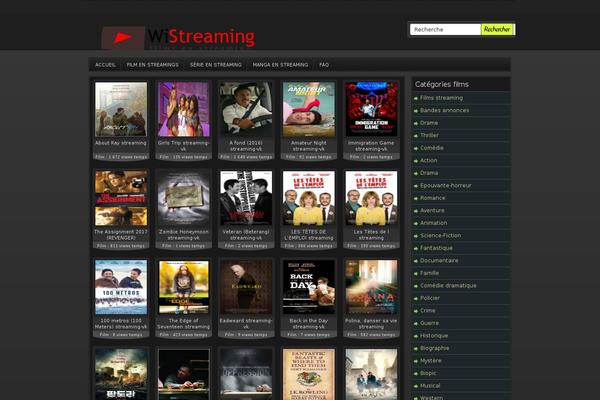Click the Girls Trip streaming-vk title link

[x=184, y=146]
